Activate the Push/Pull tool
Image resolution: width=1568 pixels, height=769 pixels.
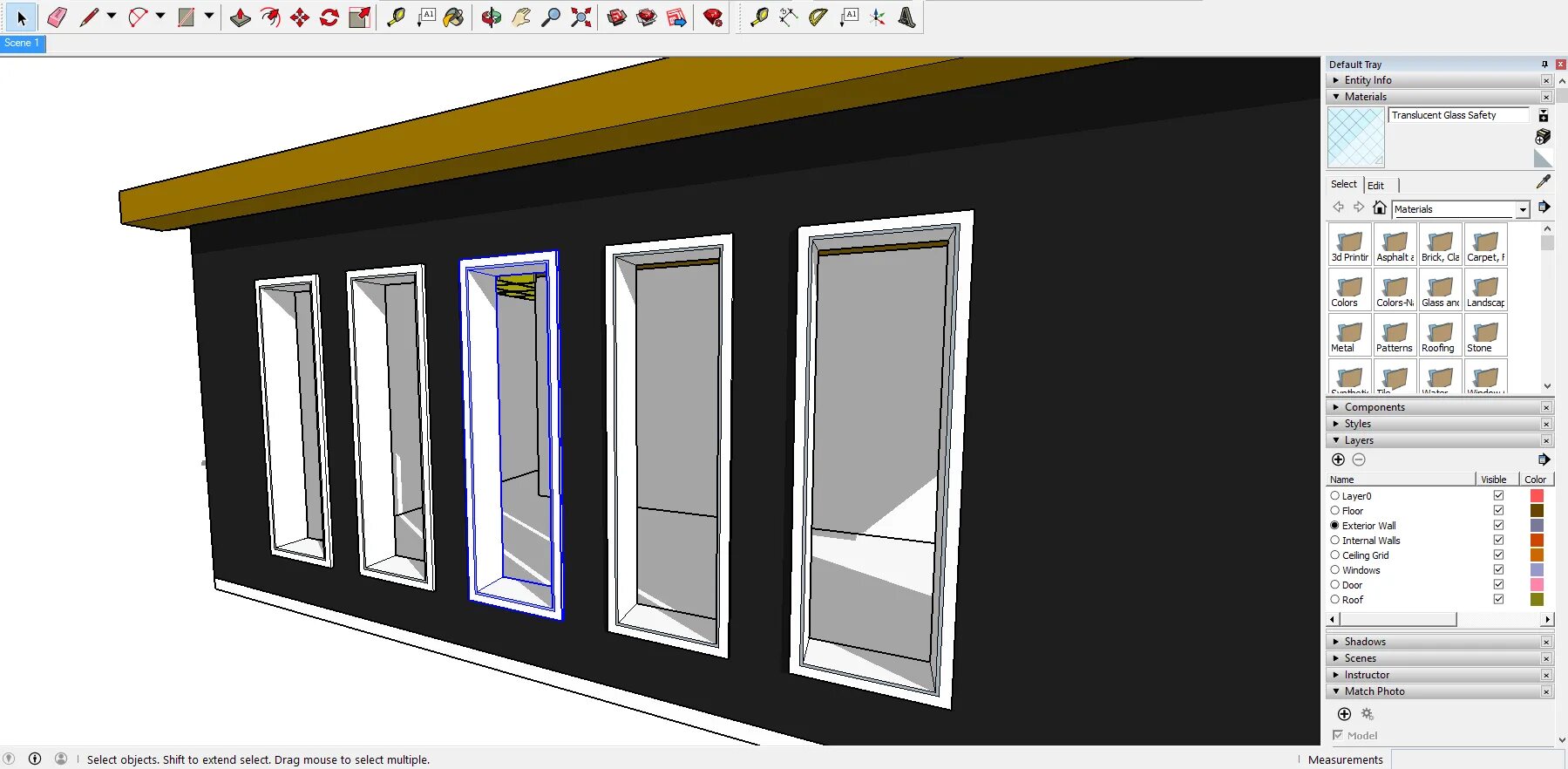coord(241,17)
